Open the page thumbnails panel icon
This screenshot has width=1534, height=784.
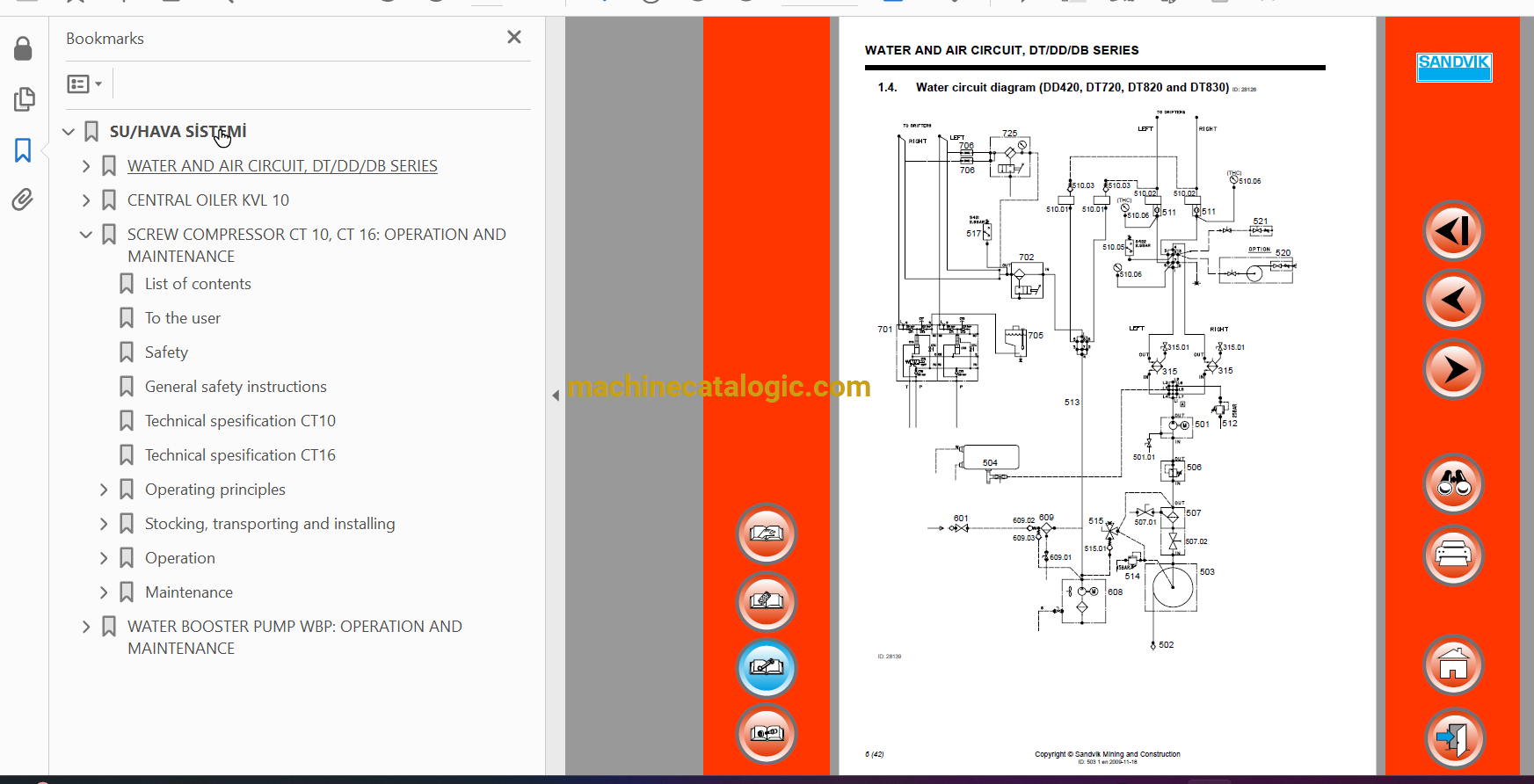[24, 99]
